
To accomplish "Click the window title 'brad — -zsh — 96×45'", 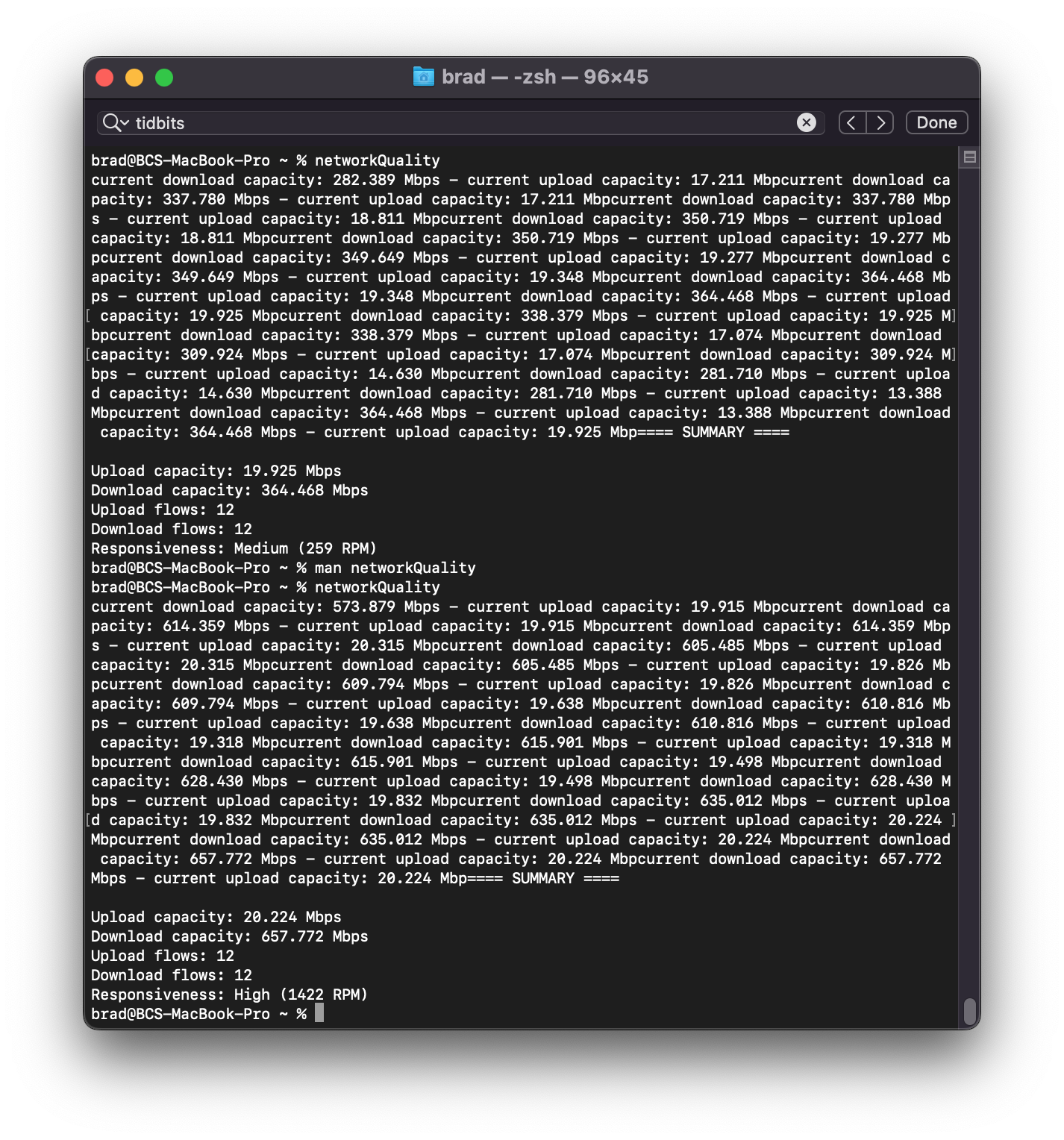I will click(545, 77).
